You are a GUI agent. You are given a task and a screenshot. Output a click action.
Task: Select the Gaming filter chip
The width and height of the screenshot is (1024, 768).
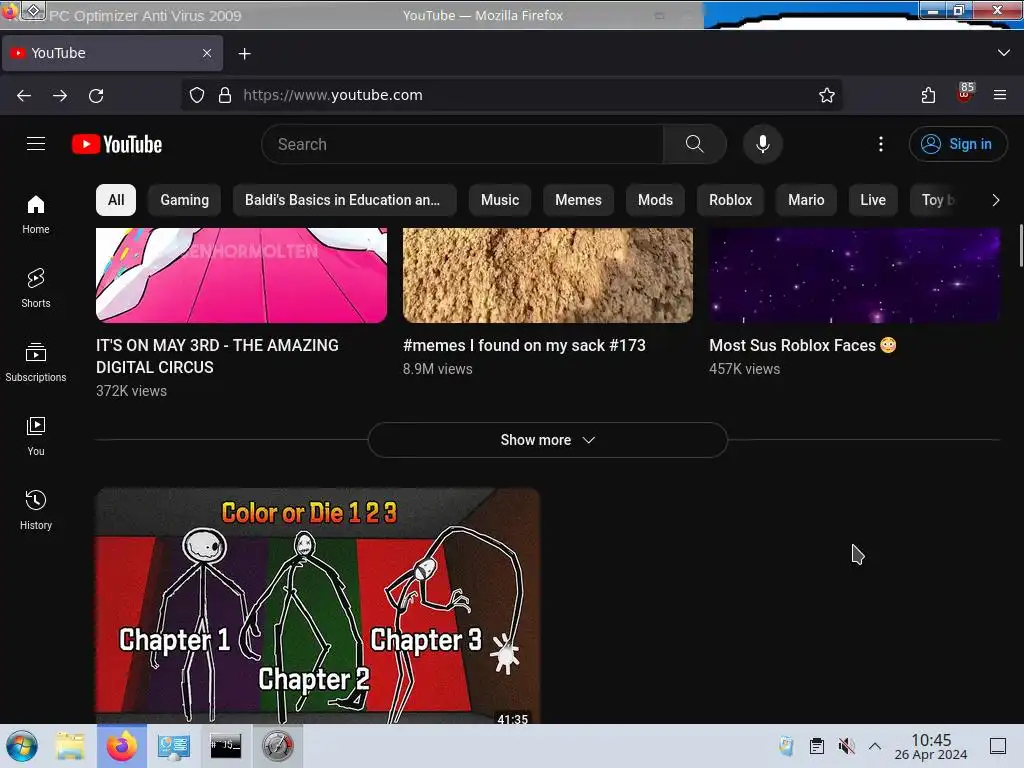click(185, 200)
